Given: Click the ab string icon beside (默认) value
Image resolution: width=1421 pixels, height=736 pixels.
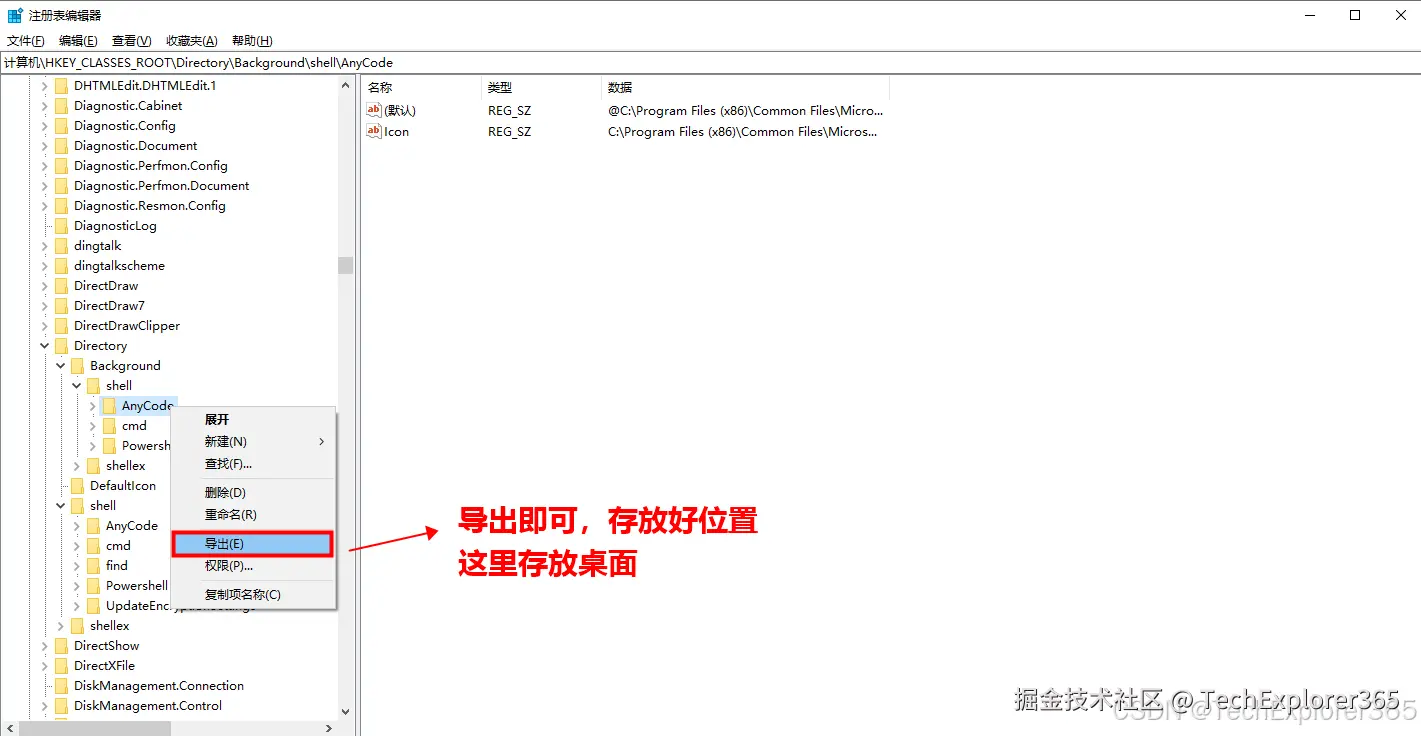Looking at the screenshot, I should [x=374, y=110].
